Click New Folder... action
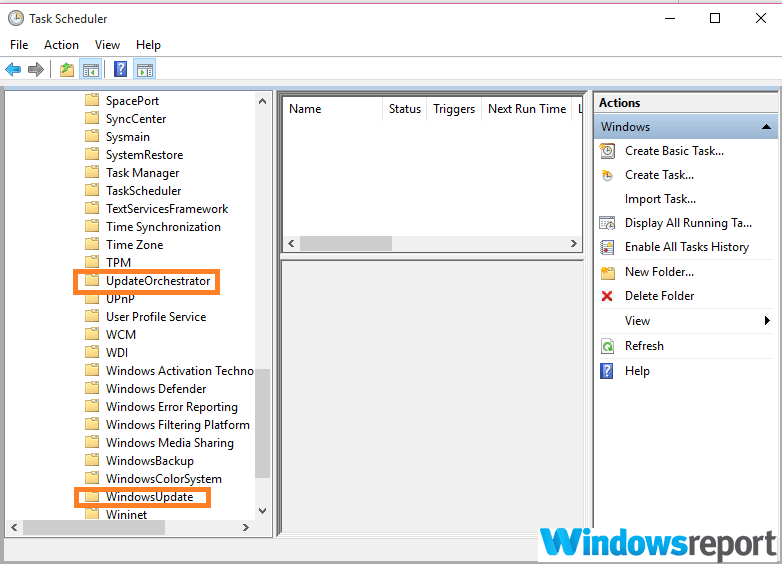The height and width of the screenshot is (564, 782). (x=659, y=272)
